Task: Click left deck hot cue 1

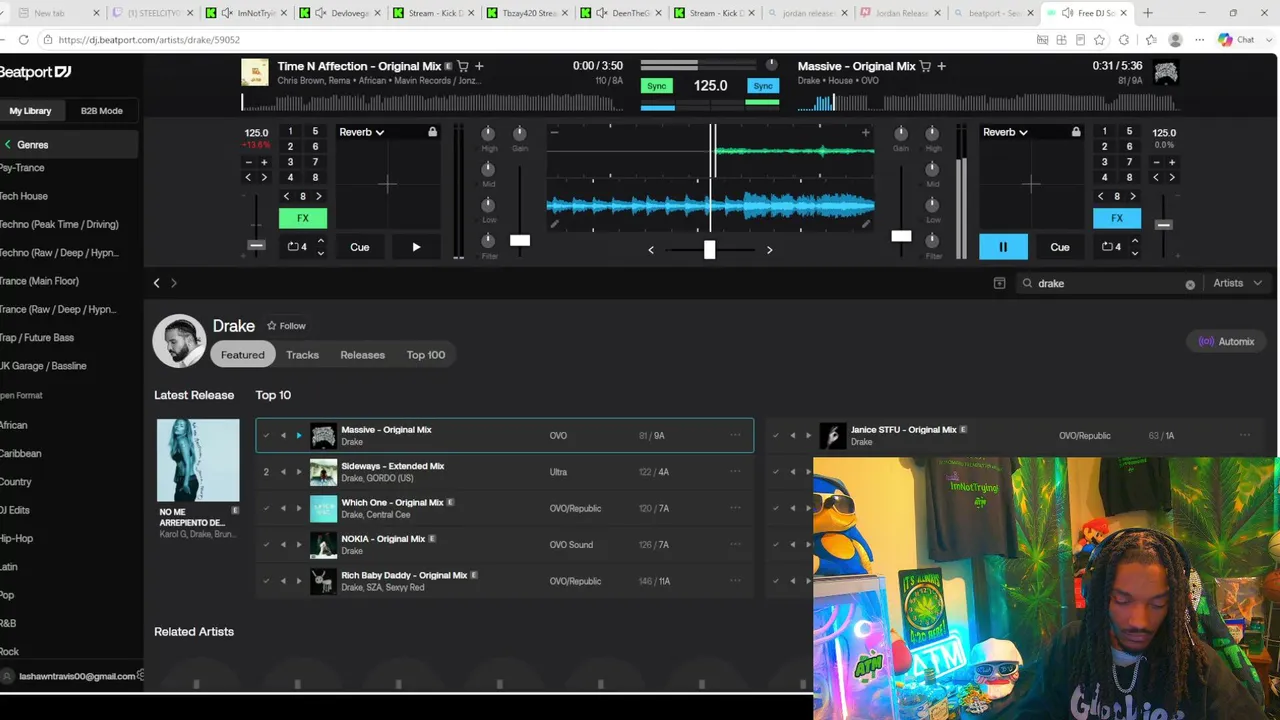Action: click(x=290, y=131)
